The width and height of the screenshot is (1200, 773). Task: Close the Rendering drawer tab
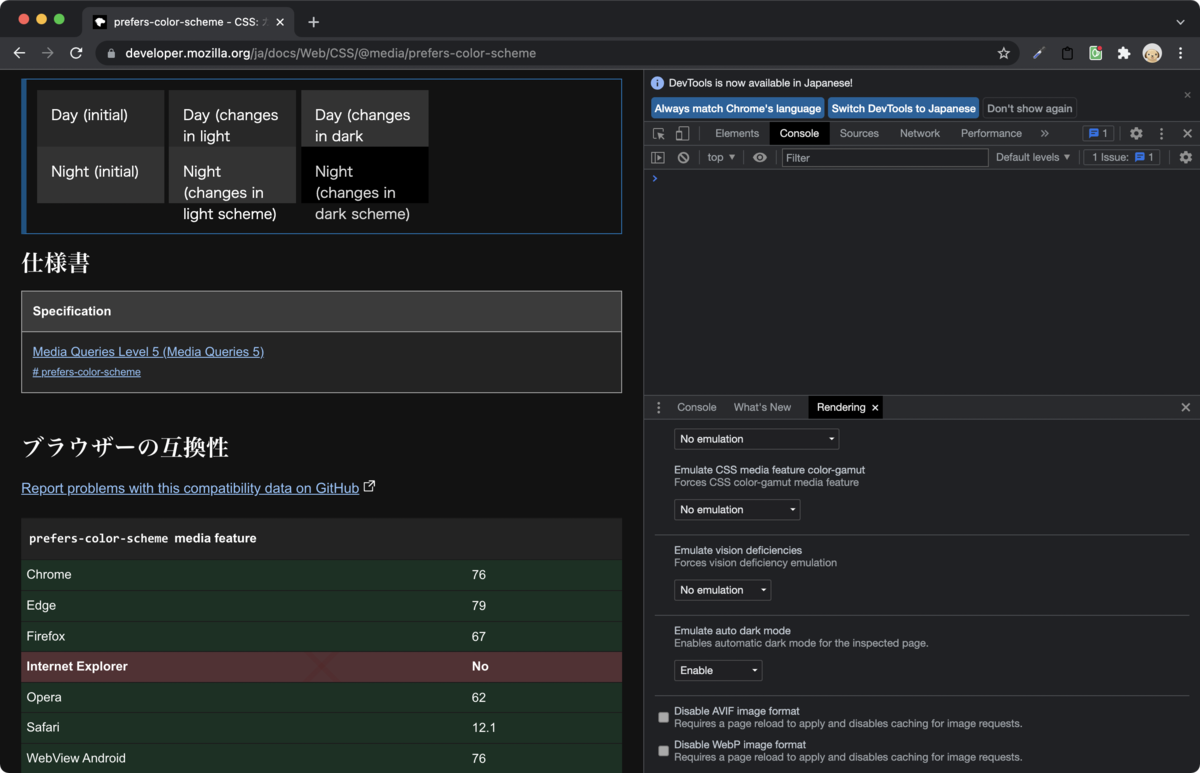click(x=875, y=407)
